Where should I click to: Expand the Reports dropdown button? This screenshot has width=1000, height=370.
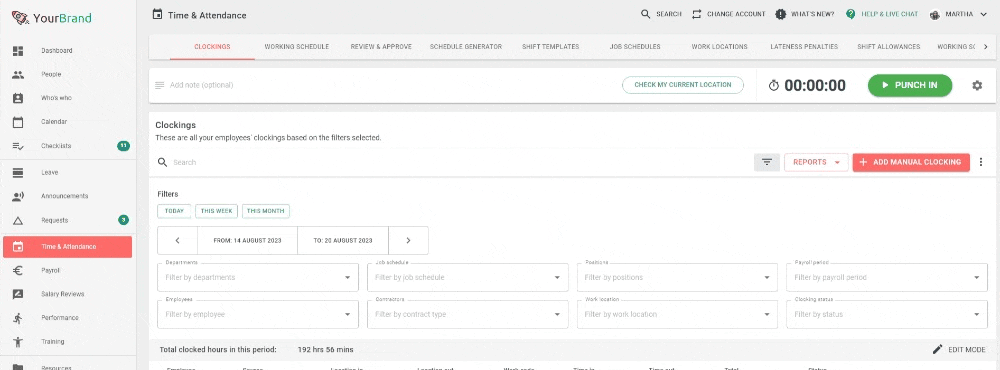pos(816,162)
